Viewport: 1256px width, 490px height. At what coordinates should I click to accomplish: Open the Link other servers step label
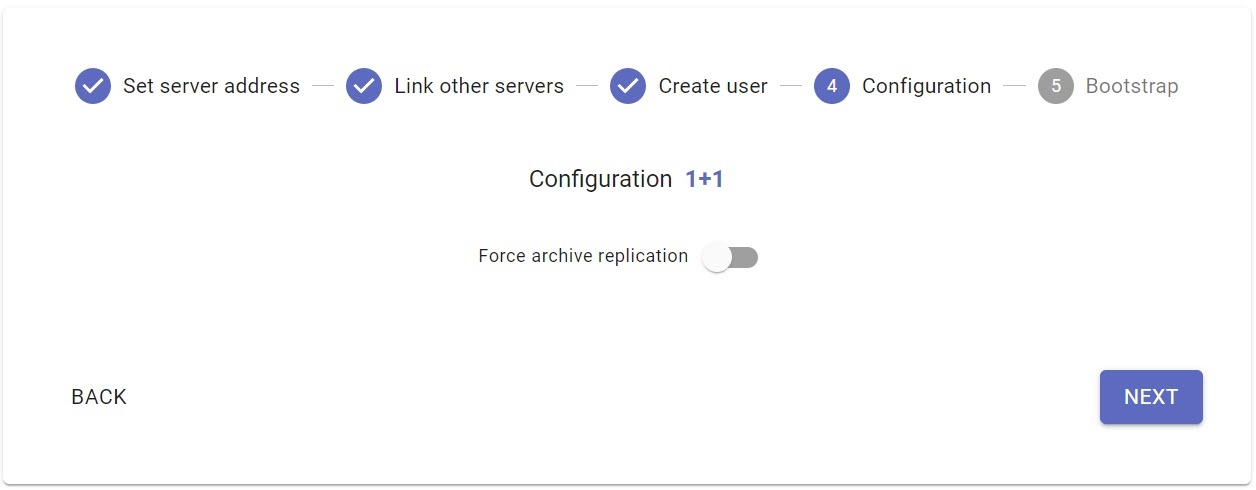click(479, 86)
